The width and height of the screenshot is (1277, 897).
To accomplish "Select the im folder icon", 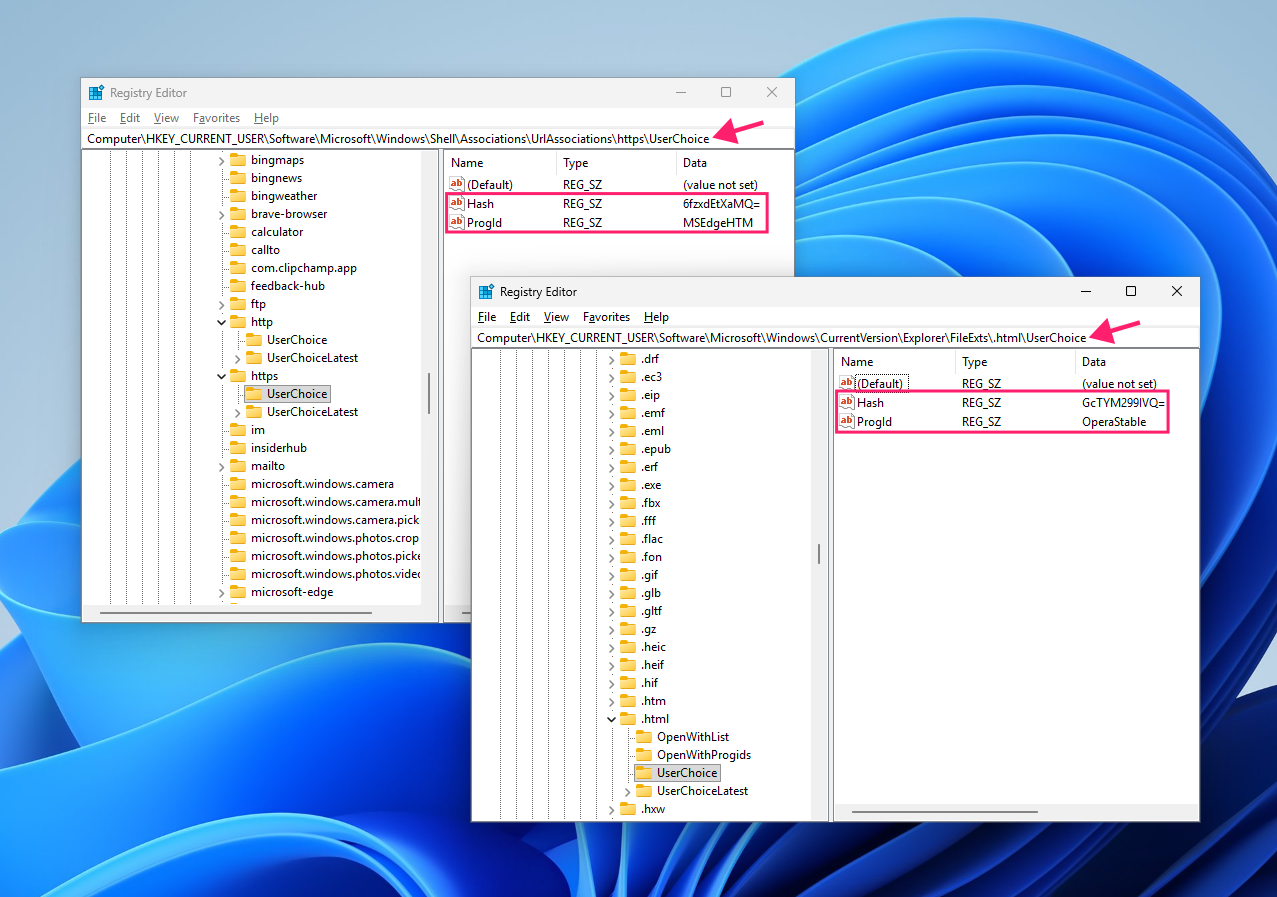I will click(x=238, y=430).
